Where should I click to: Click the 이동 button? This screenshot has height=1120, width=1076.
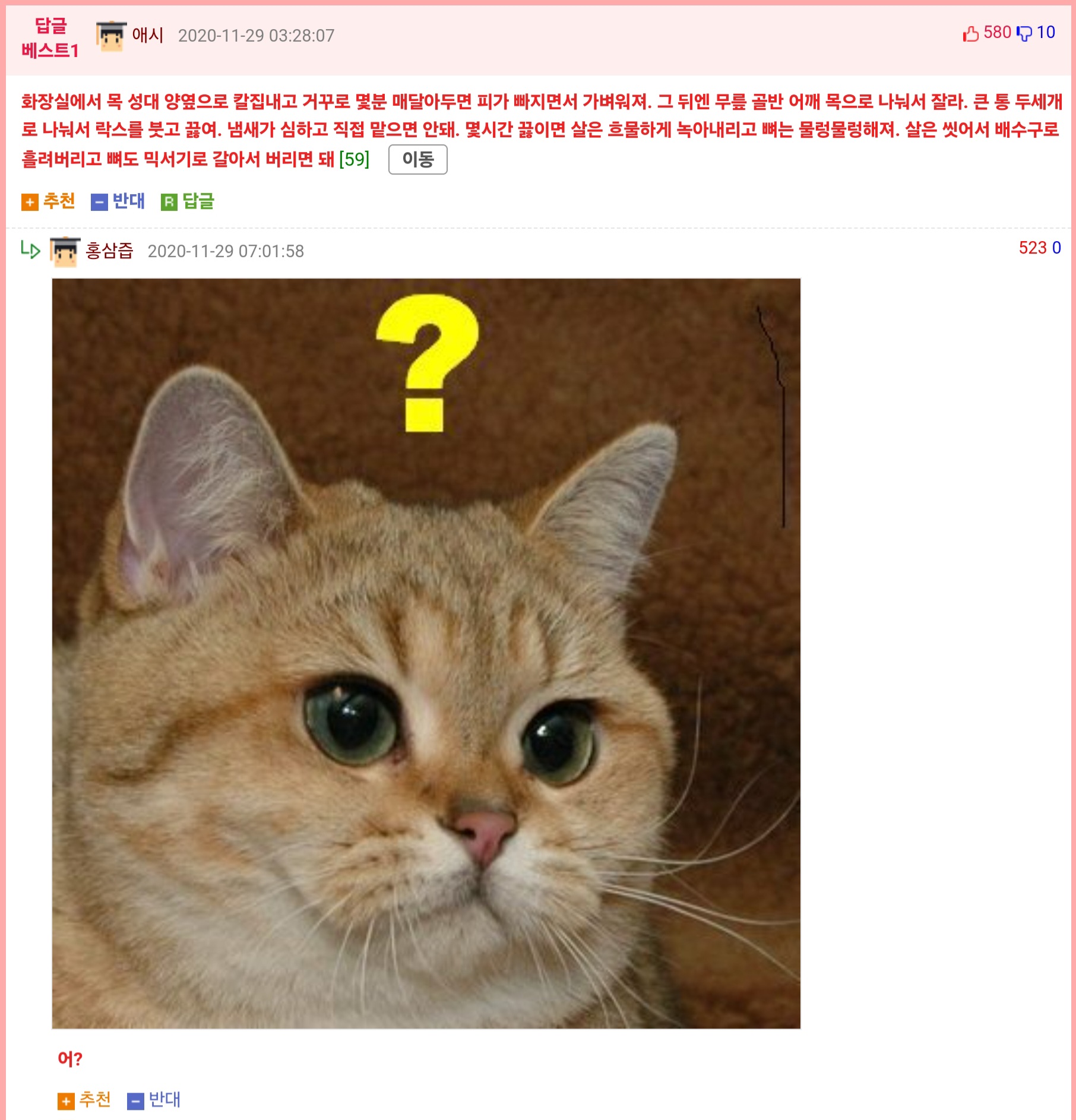(418, 159)
